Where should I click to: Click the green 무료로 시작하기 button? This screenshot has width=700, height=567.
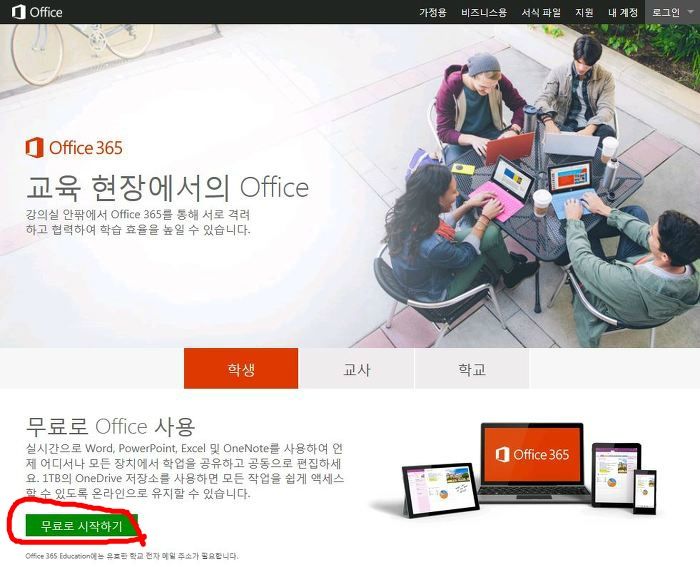[82, 525]
